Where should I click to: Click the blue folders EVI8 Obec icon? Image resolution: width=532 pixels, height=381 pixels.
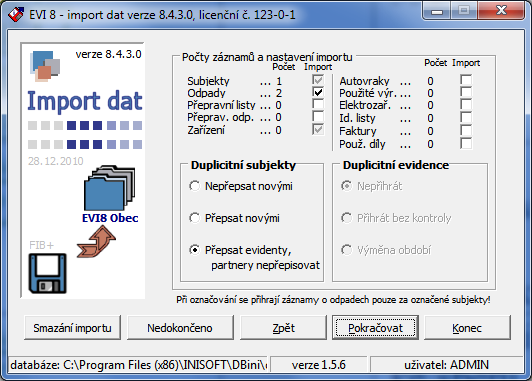109,188
